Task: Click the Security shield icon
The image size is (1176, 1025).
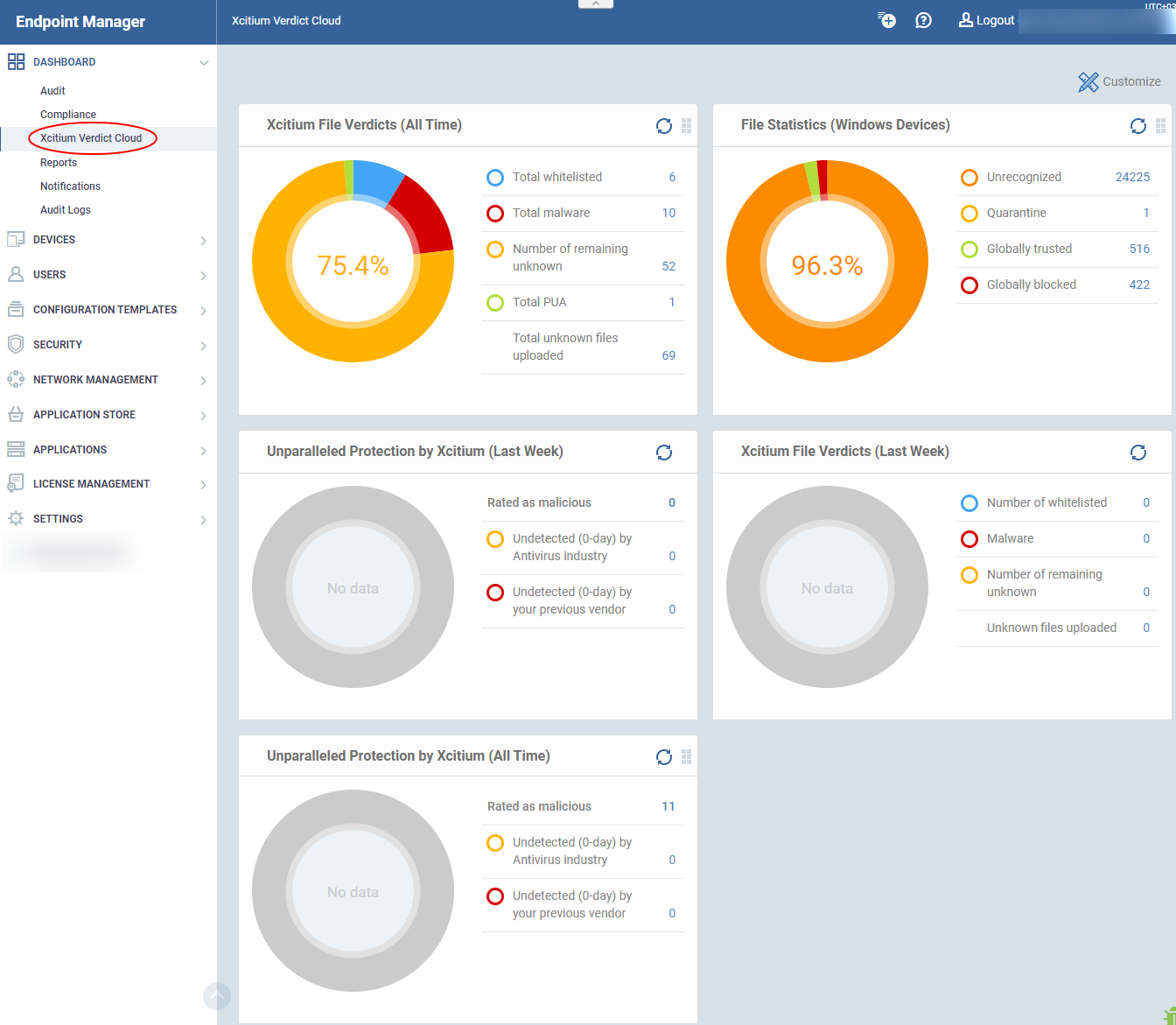Action: tap(16, 345)
